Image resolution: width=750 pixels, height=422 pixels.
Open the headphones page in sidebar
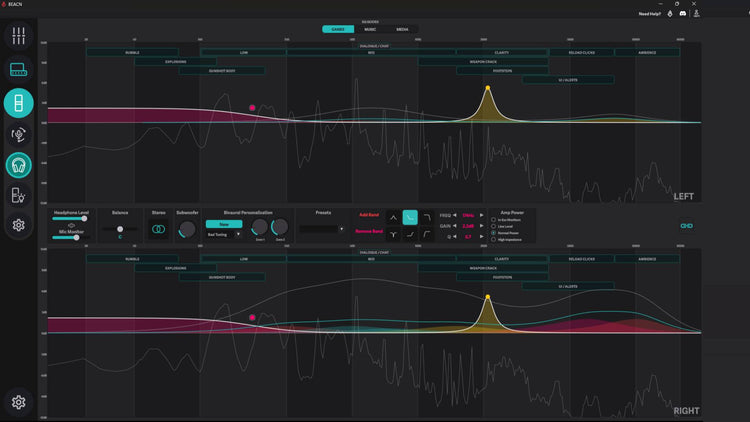coord(18,166)
